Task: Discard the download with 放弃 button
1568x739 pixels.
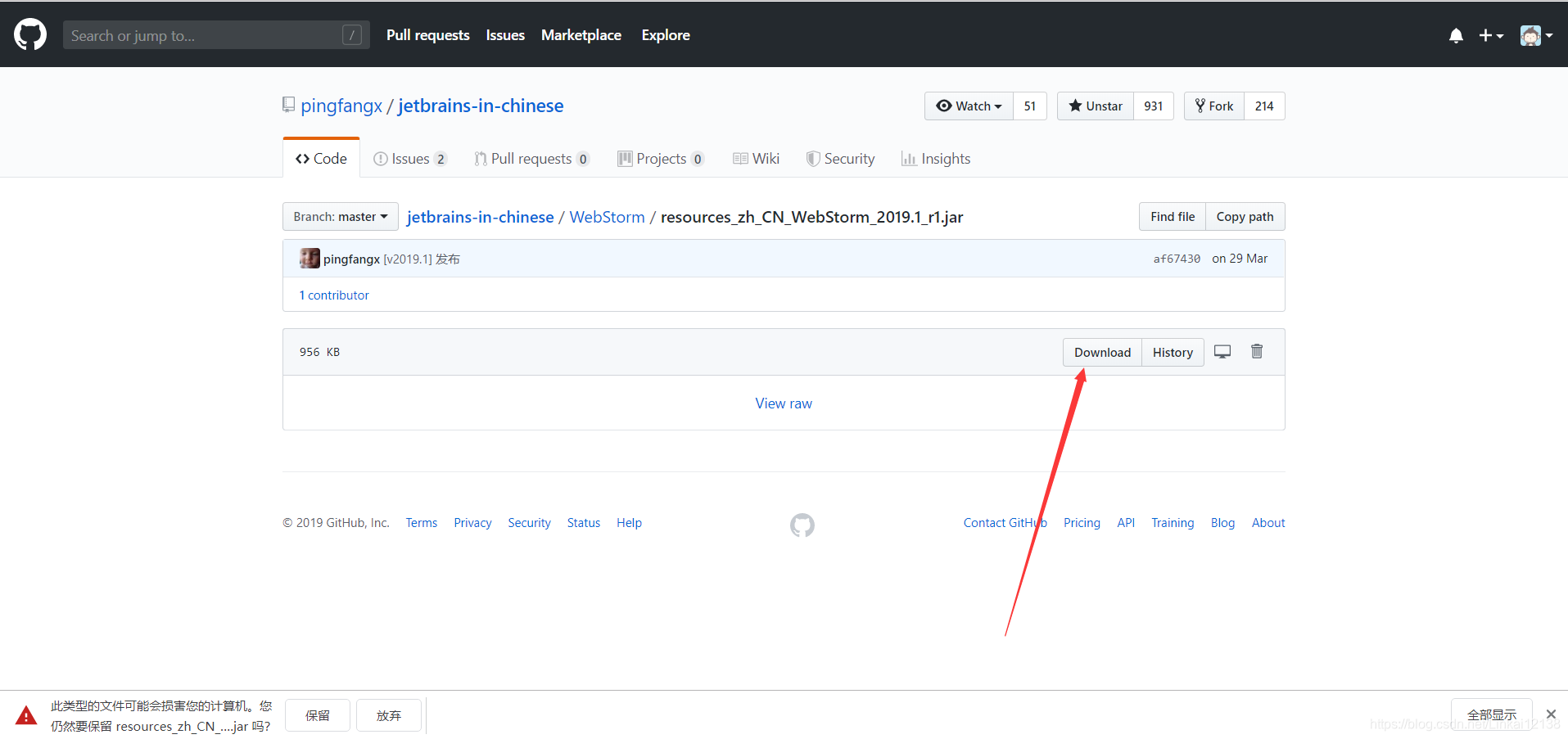Action: [x=389, y=715]
